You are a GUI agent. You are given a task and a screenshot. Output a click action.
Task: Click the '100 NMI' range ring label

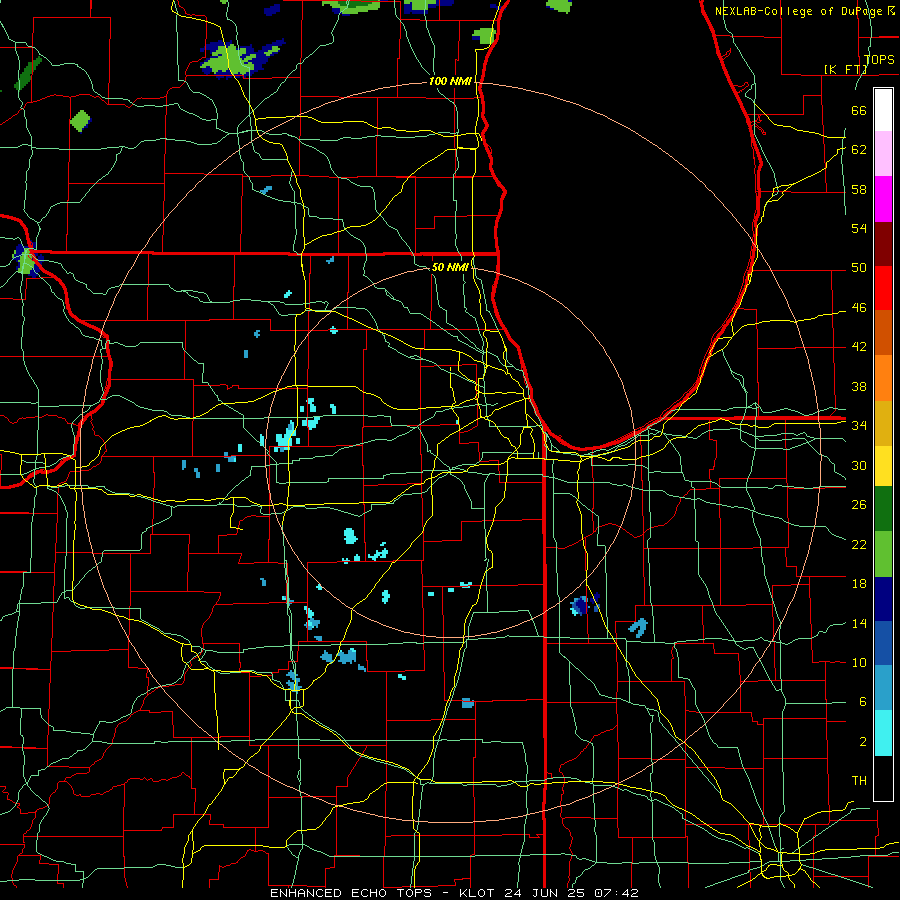[x=450, y=82]
